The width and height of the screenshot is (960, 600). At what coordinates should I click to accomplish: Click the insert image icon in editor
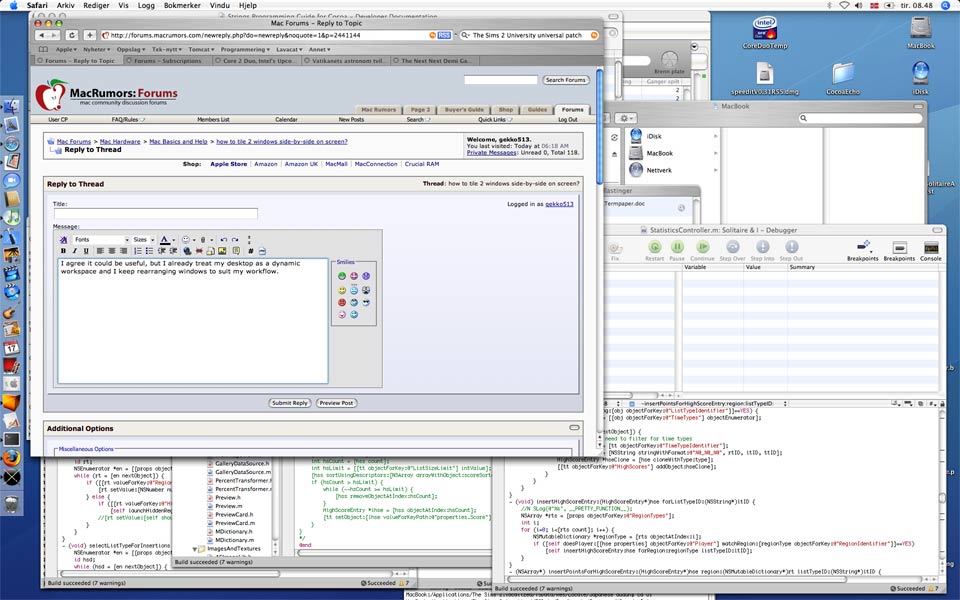[222, 251]
